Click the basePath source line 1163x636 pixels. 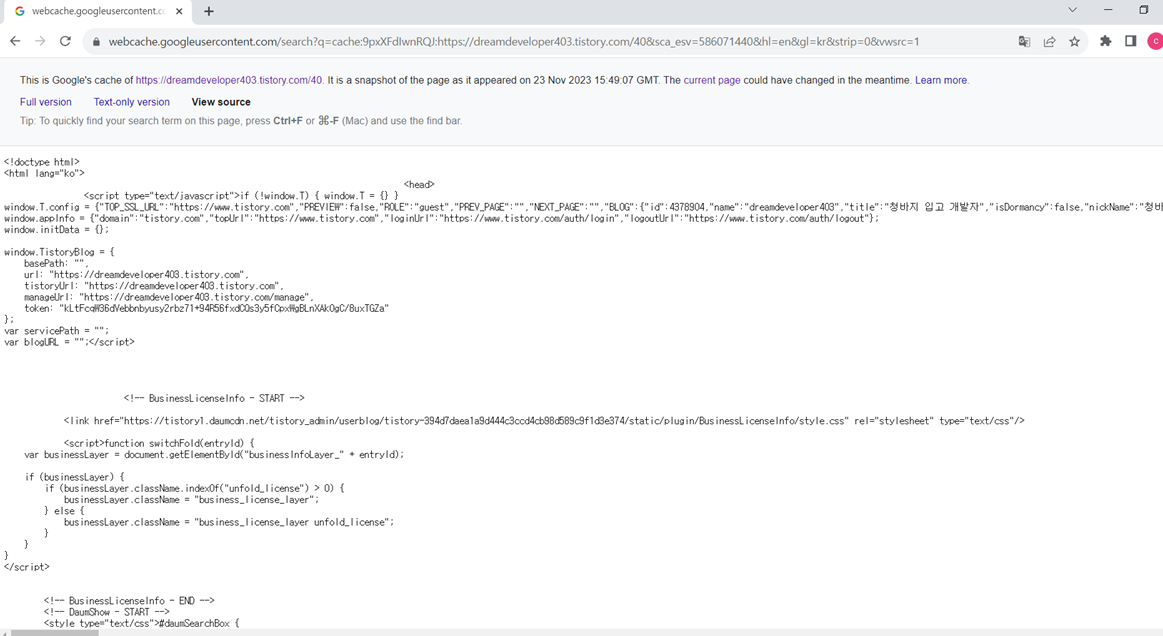tap(56, 263)
